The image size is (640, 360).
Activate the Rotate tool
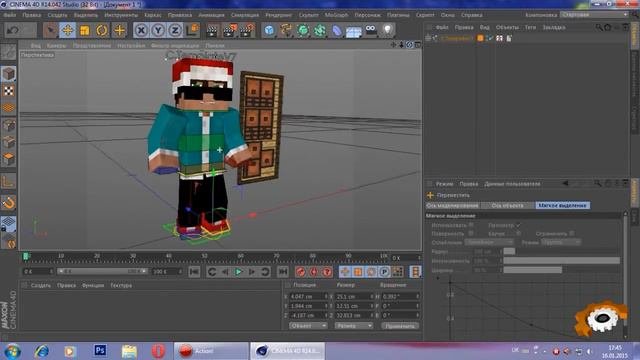(x=102, y=30)
